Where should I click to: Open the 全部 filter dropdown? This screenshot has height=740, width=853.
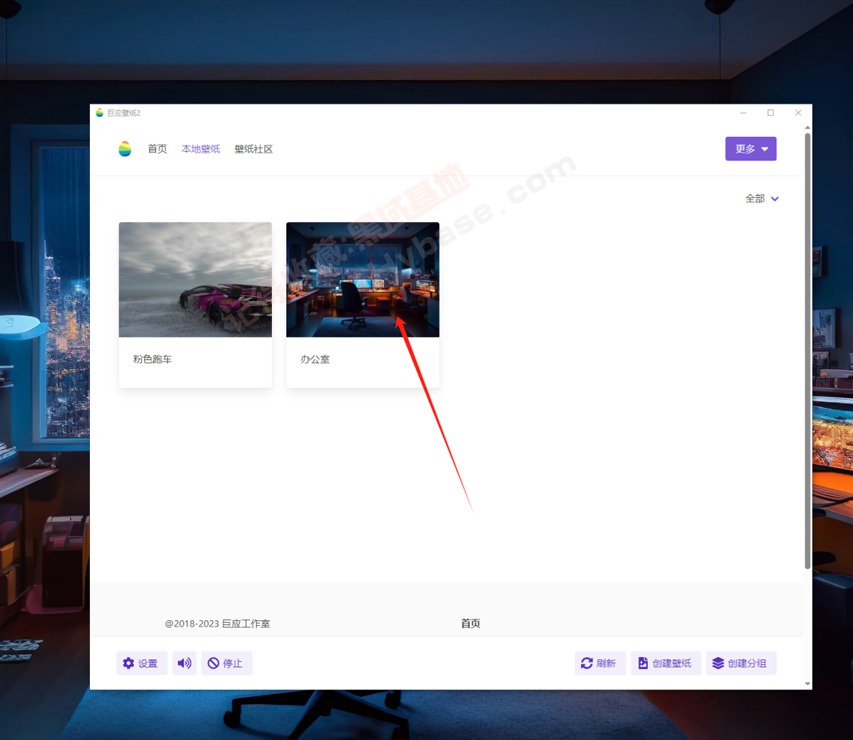click(x=762, y=199)
